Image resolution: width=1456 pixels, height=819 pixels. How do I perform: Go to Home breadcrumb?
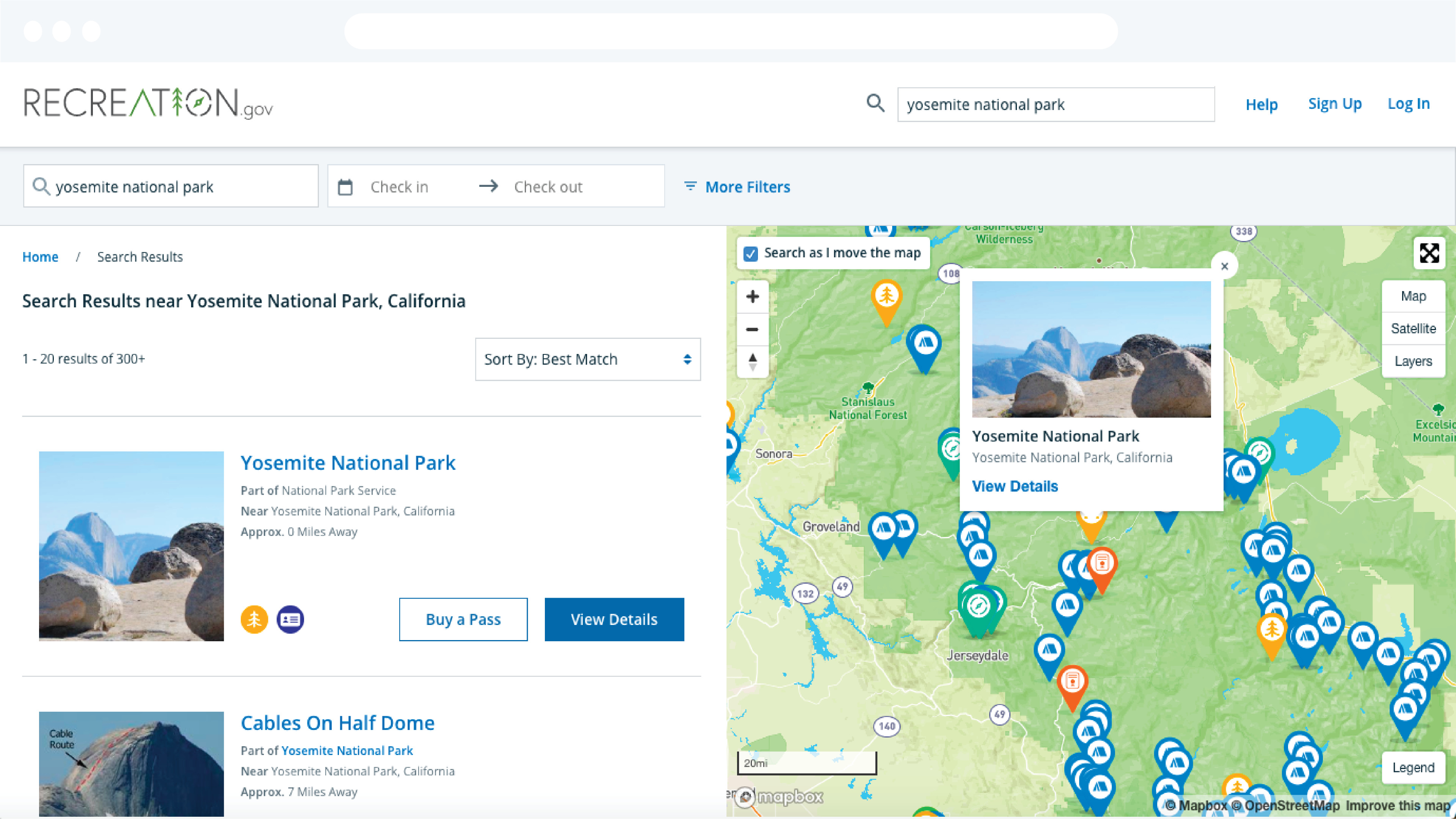coord(40,257)
